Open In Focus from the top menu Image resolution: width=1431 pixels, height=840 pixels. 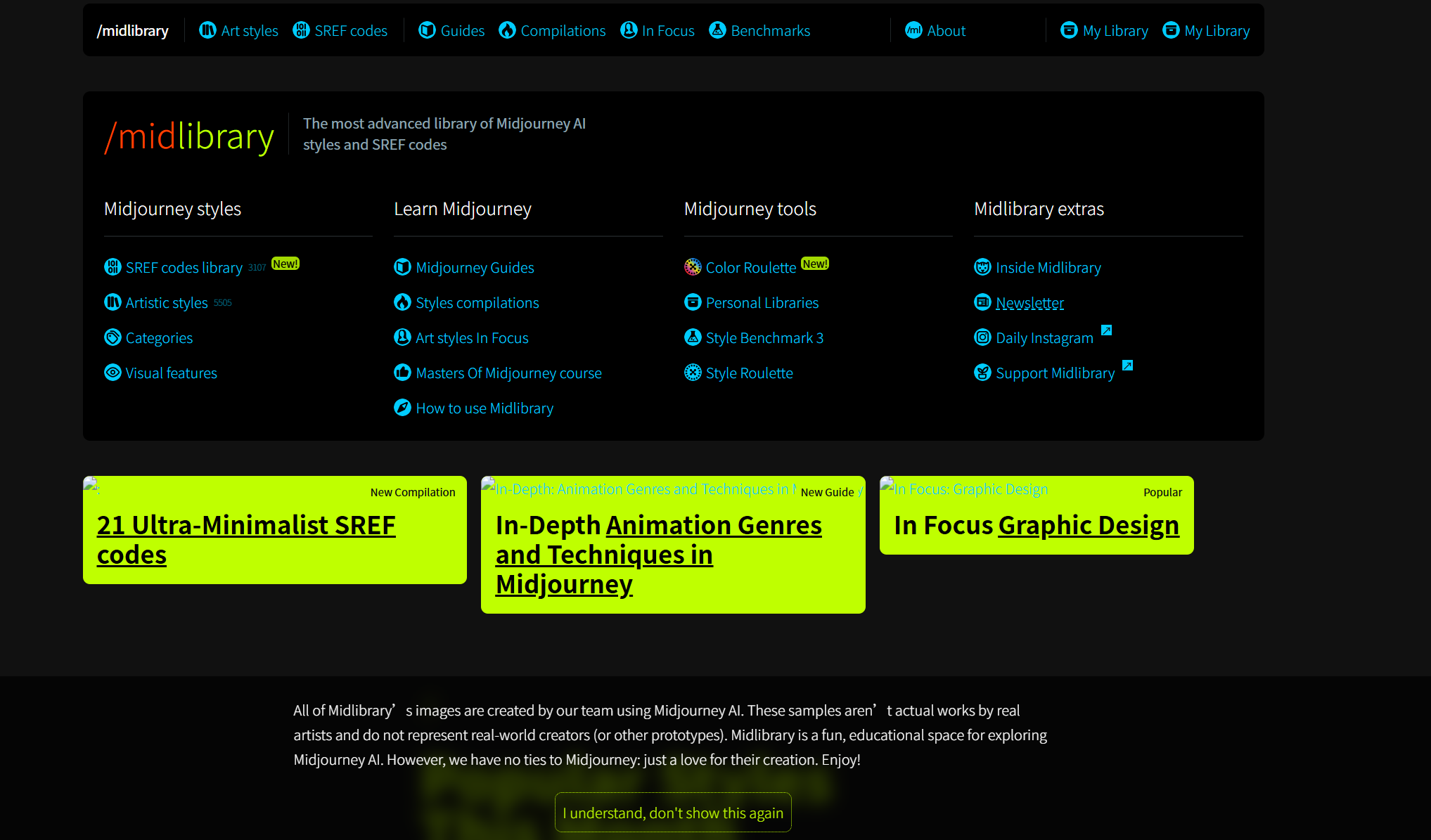tap(668, 31)
